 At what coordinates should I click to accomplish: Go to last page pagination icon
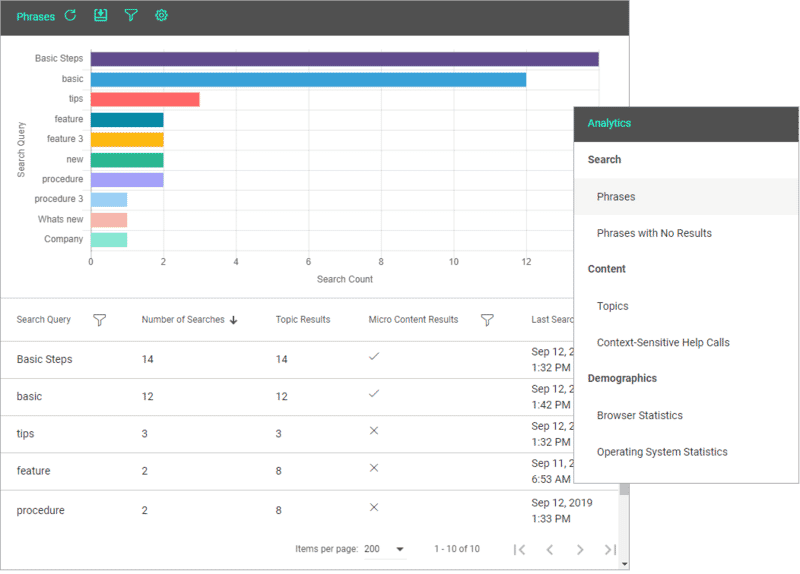tap(610, 550)
